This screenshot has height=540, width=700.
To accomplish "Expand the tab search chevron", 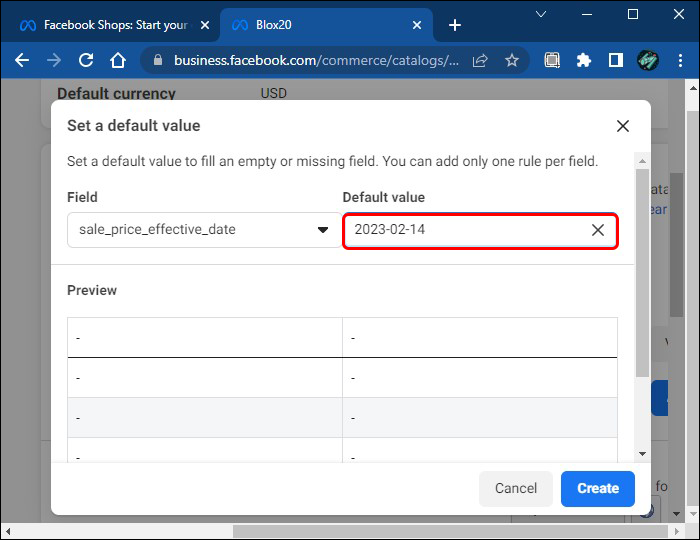I will click(x=541, y=15).
